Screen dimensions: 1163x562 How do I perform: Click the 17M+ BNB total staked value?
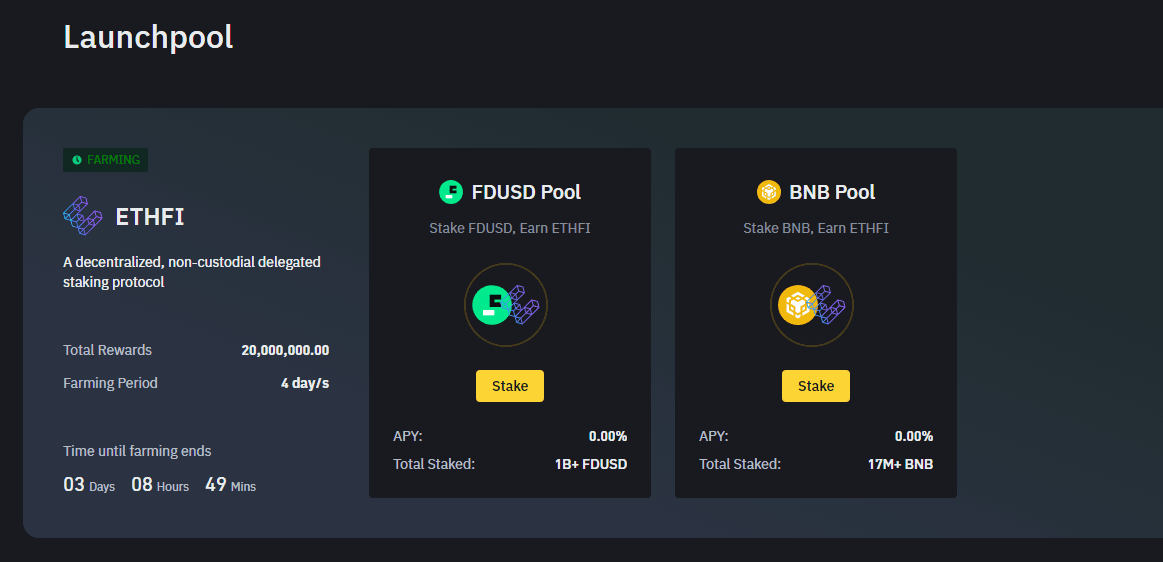898,464
